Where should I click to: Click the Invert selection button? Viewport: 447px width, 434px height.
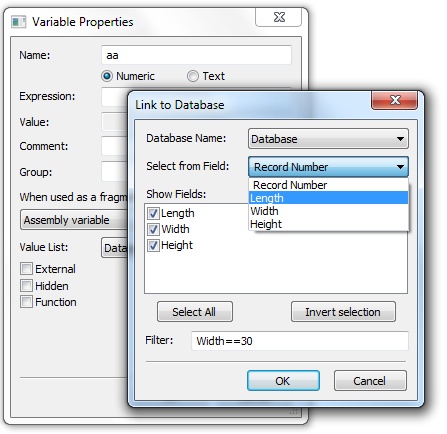pyautogui.click(x=343, y=312)
